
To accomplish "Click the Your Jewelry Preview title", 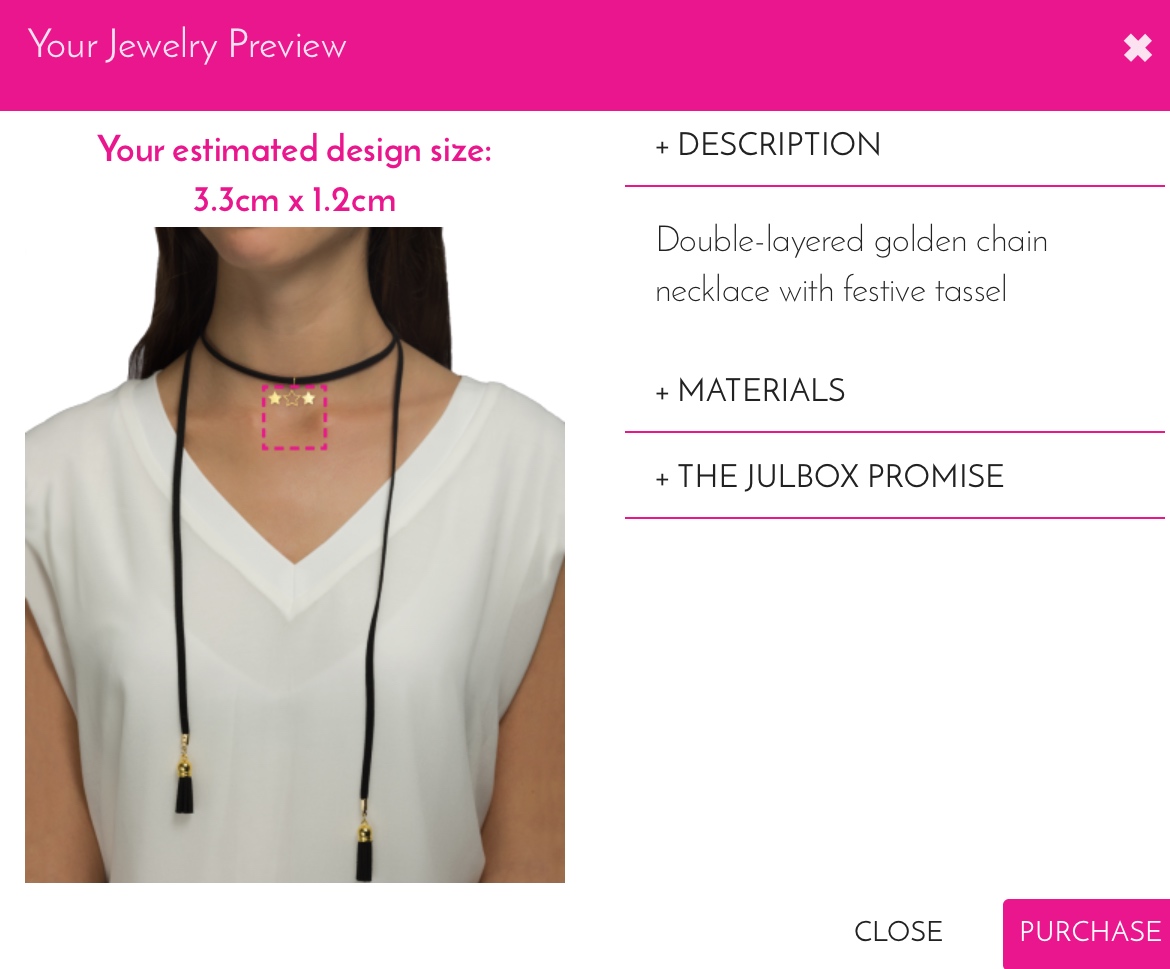I will (x=187, y=45).
